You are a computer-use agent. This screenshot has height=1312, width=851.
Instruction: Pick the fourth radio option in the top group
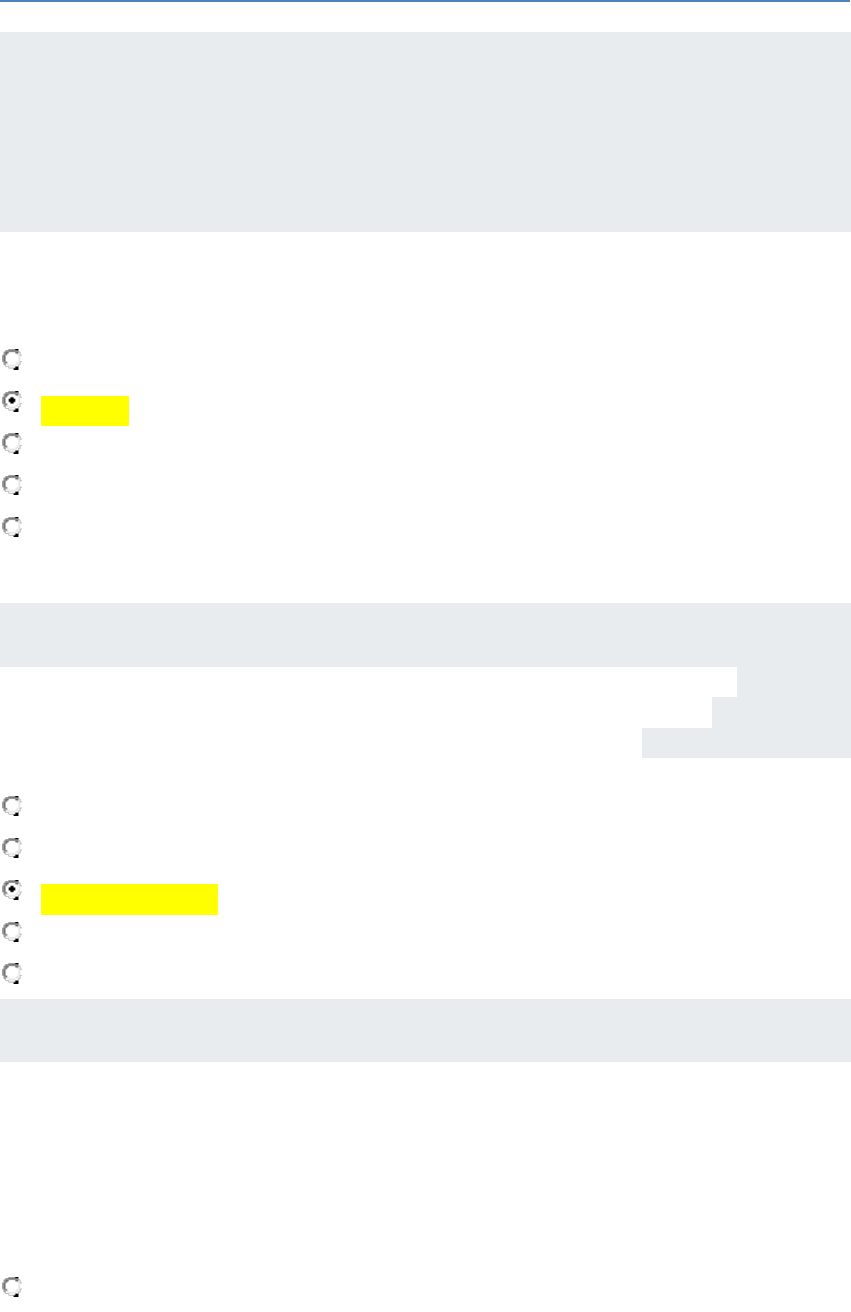(11, 485)
